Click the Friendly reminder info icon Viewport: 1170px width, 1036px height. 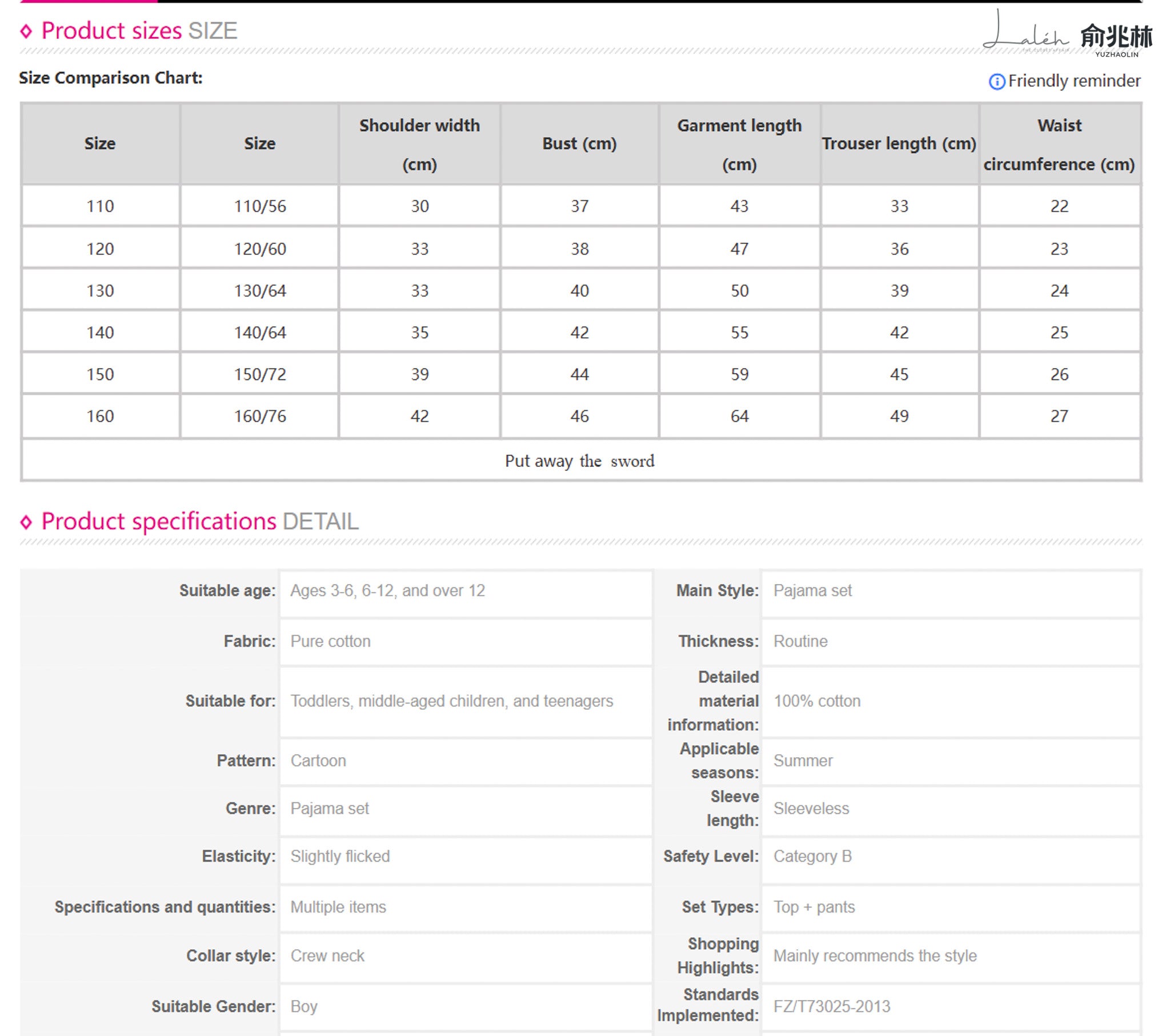point(996,81)
